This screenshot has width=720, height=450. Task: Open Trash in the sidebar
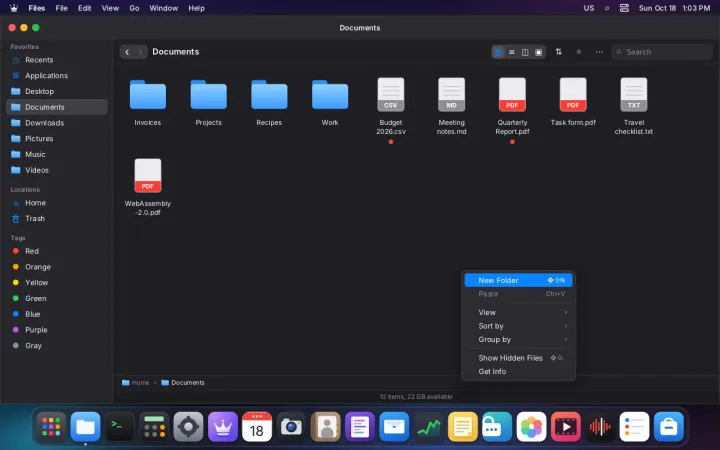coord(57,219)
